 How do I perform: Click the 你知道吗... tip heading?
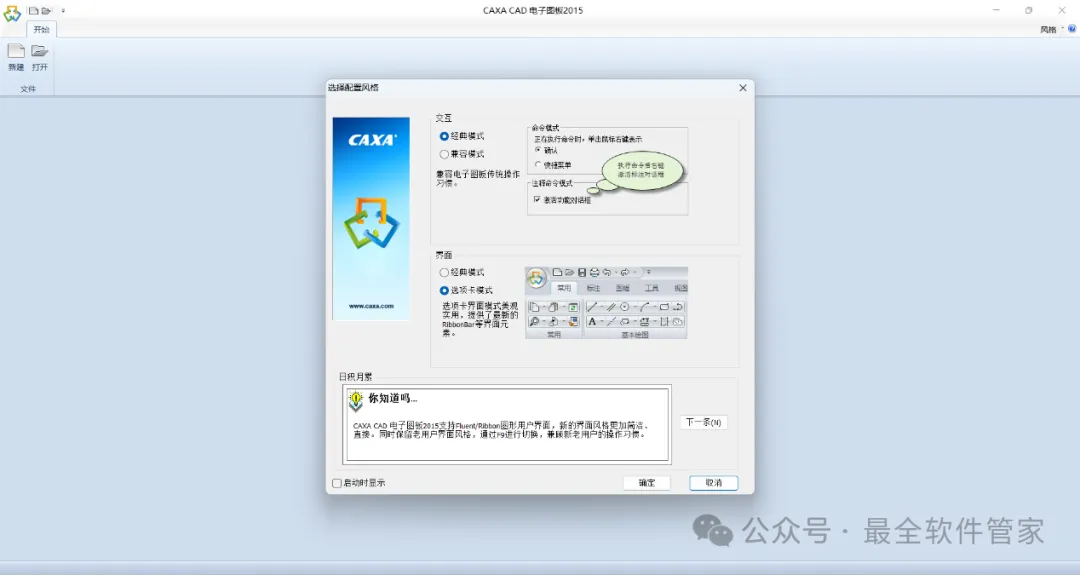point(393,398)
